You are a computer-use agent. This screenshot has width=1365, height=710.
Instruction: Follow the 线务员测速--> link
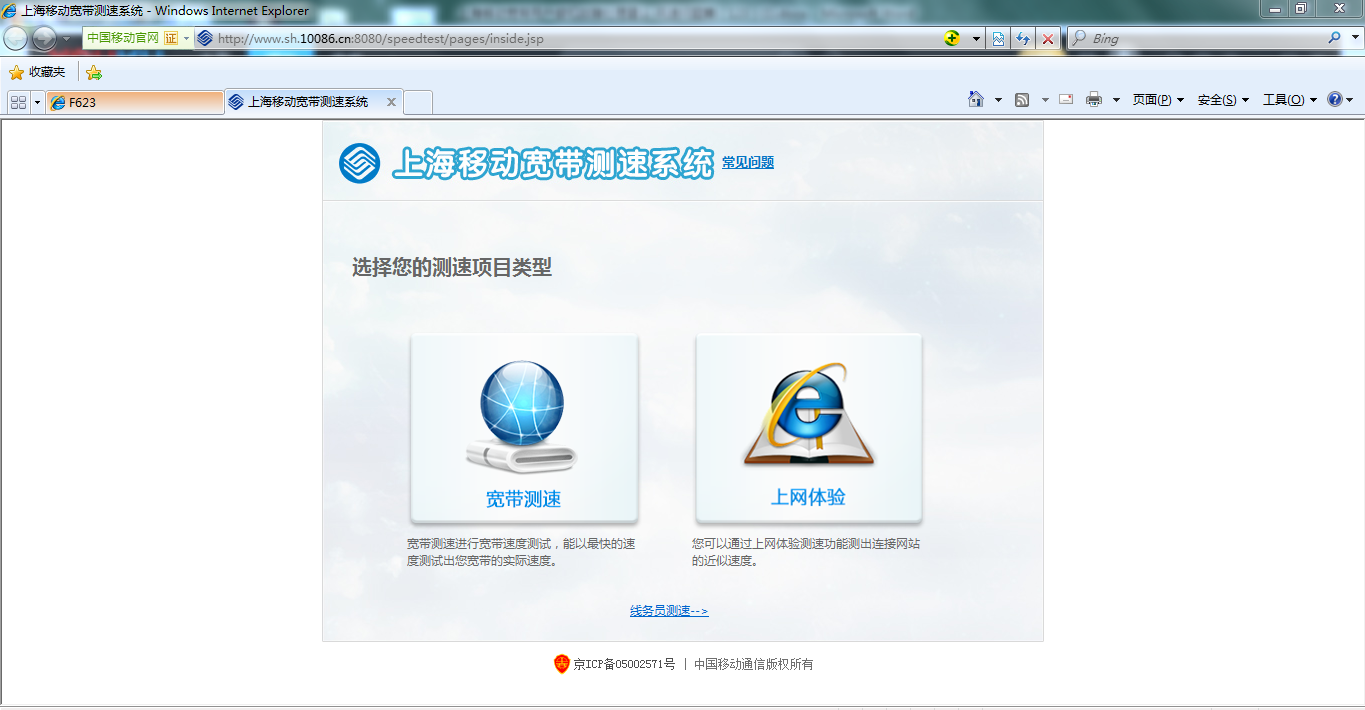tap(669, 611)
